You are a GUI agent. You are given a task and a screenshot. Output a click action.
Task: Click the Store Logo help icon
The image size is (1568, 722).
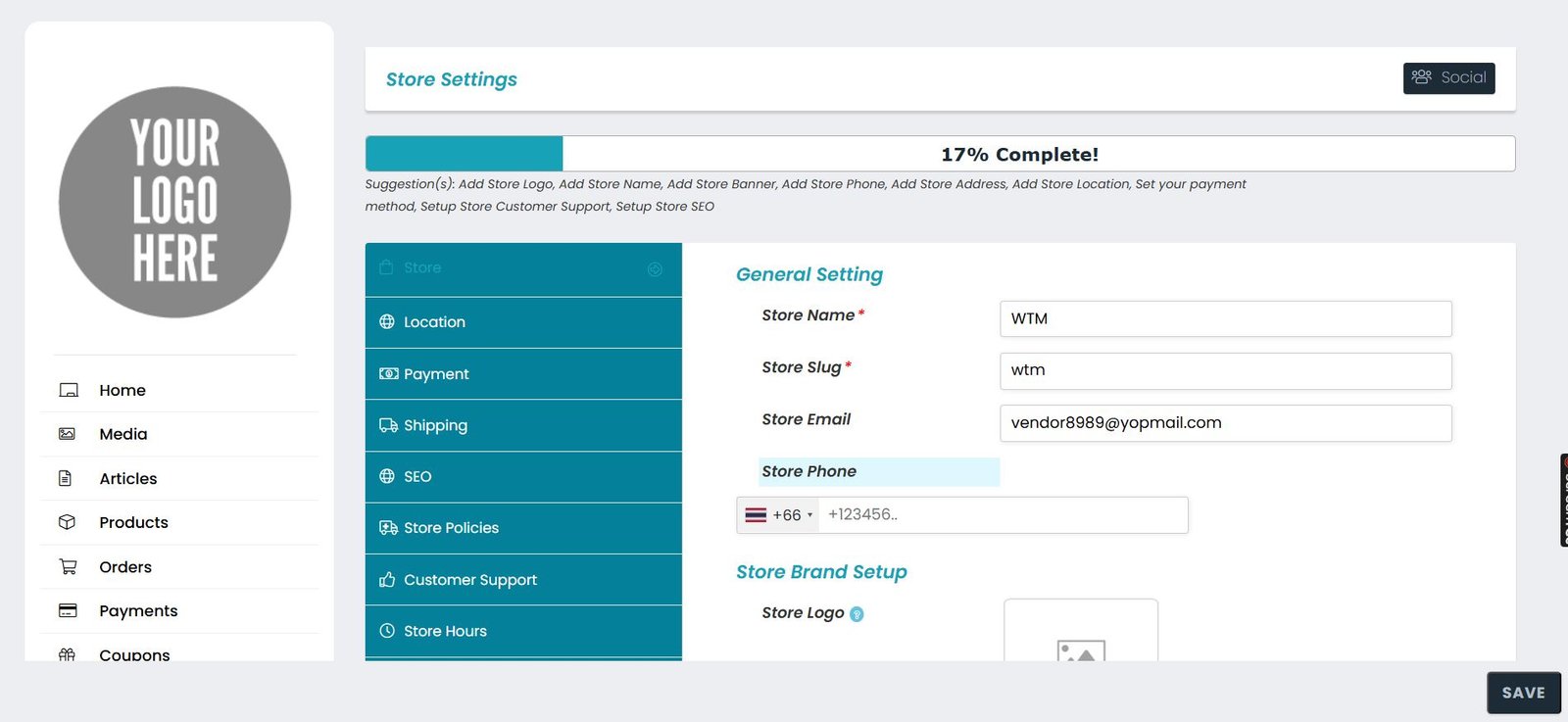pos(857,614)
